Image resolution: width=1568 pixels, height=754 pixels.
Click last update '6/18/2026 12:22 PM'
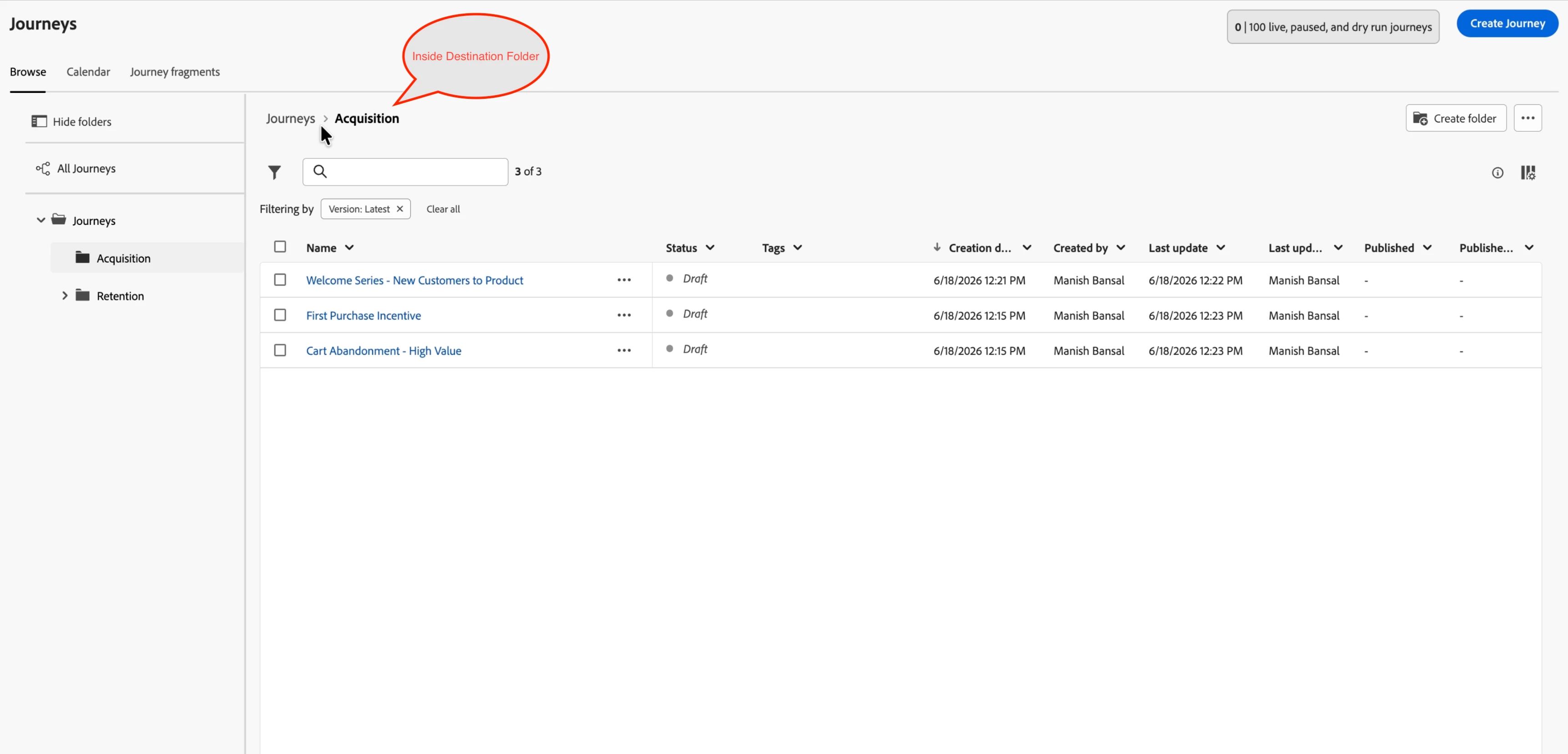tap(1195, 280)
